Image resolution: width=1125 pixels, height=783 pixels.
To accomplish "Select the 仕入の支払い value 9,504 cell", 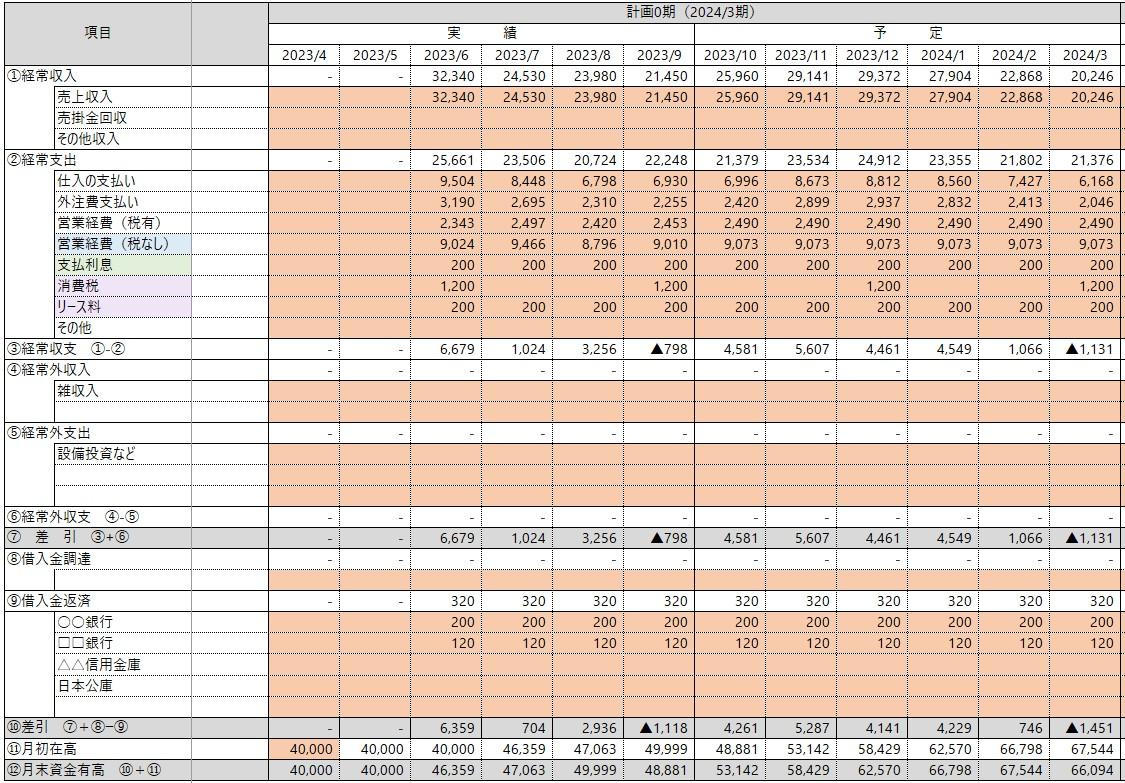I will click(x=446, y=181).
